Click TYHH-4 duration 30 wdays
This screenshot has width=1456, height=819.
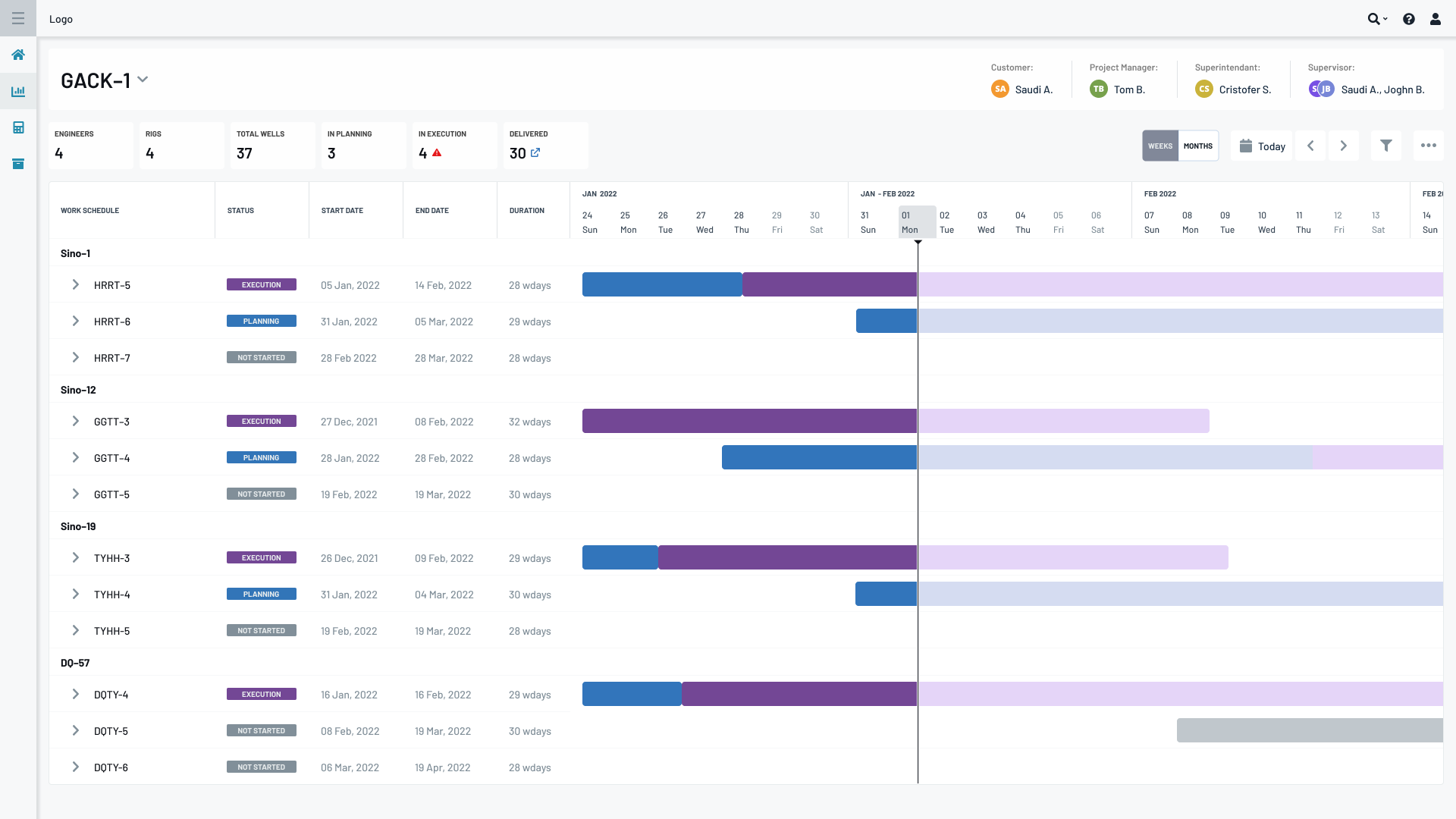(530, 595)
